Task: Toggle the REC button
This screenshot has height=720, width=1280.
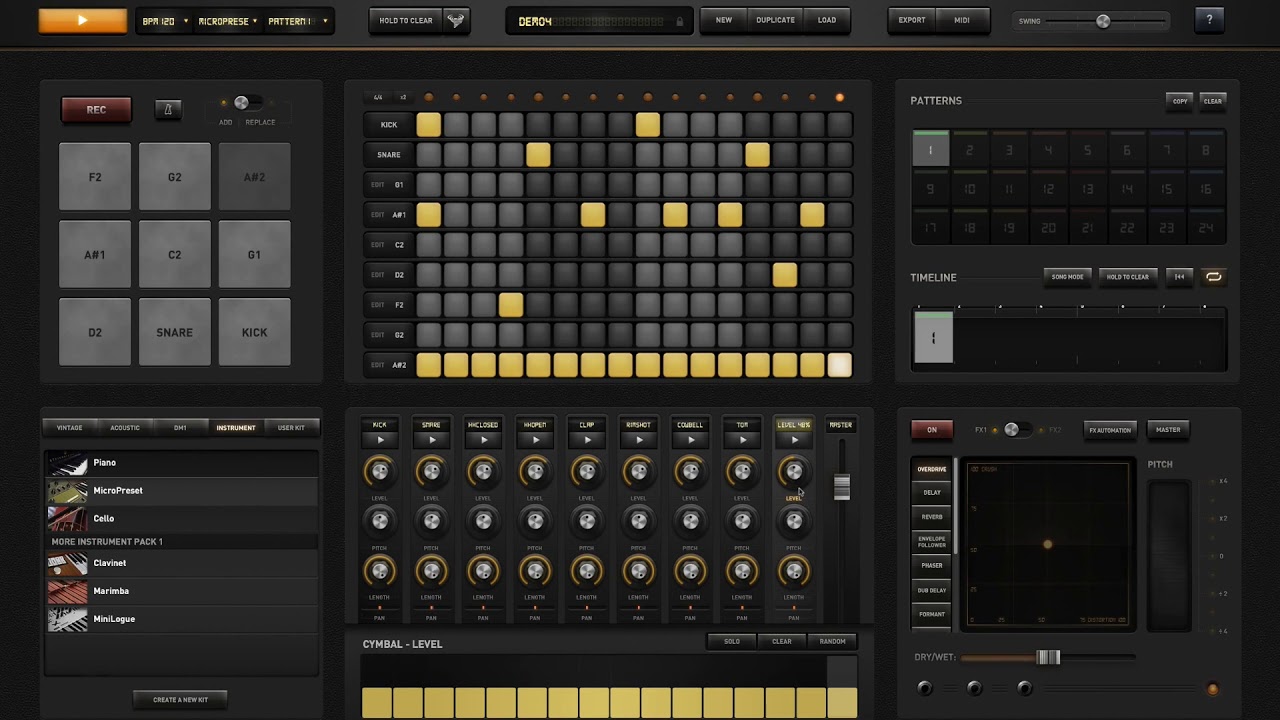Action: pyautogui.click(x=96, y=110)
